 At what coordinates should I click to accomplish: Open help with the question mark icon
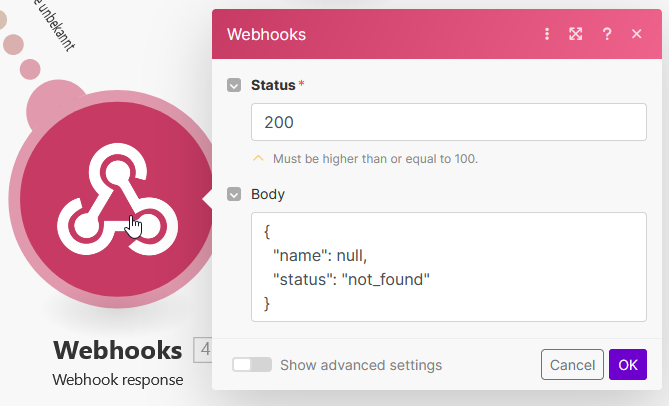[x=606, y=34]
